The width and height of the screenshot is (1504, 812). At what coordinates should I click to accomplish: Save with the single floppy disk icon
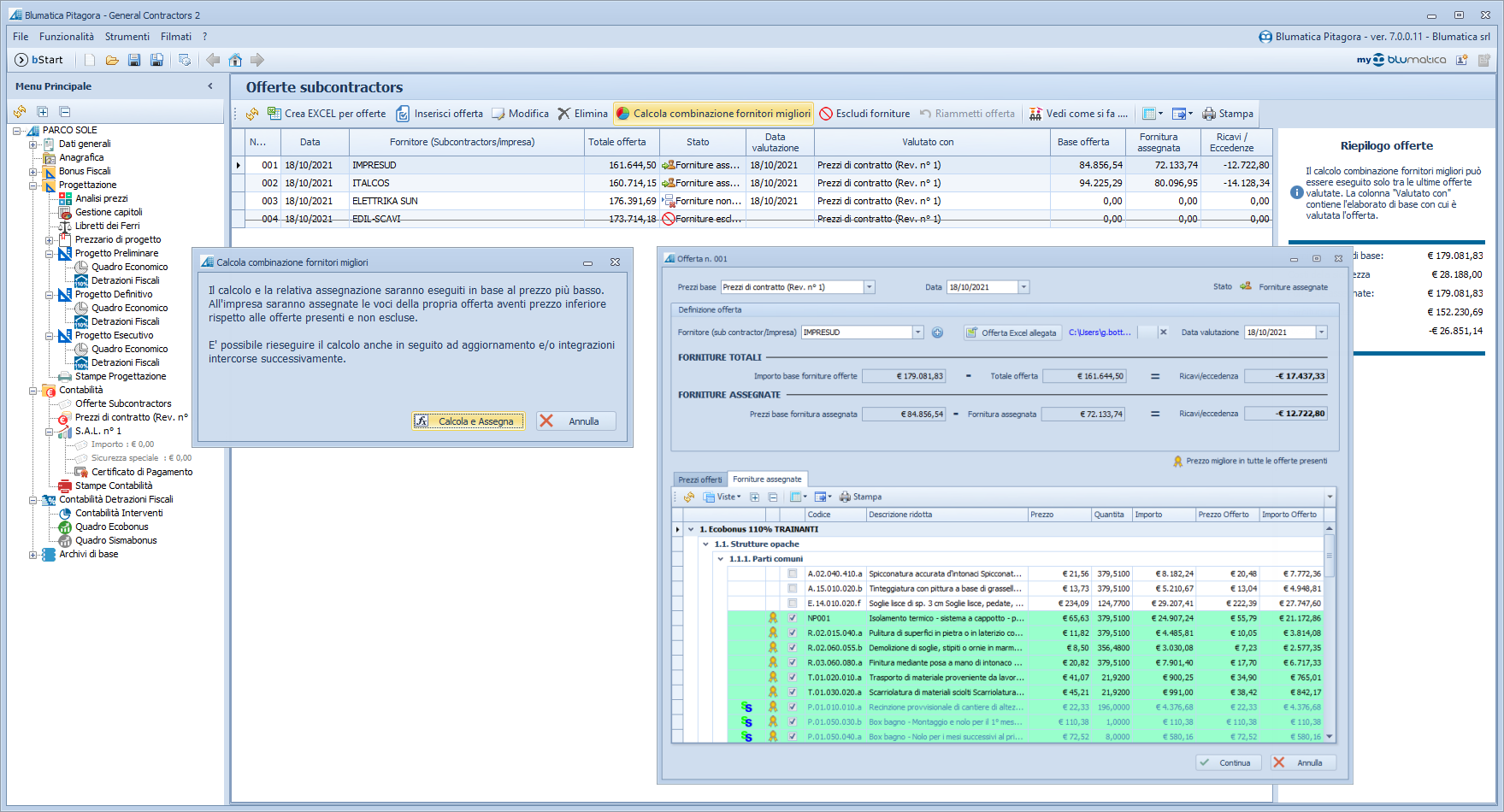coord(134,60)
